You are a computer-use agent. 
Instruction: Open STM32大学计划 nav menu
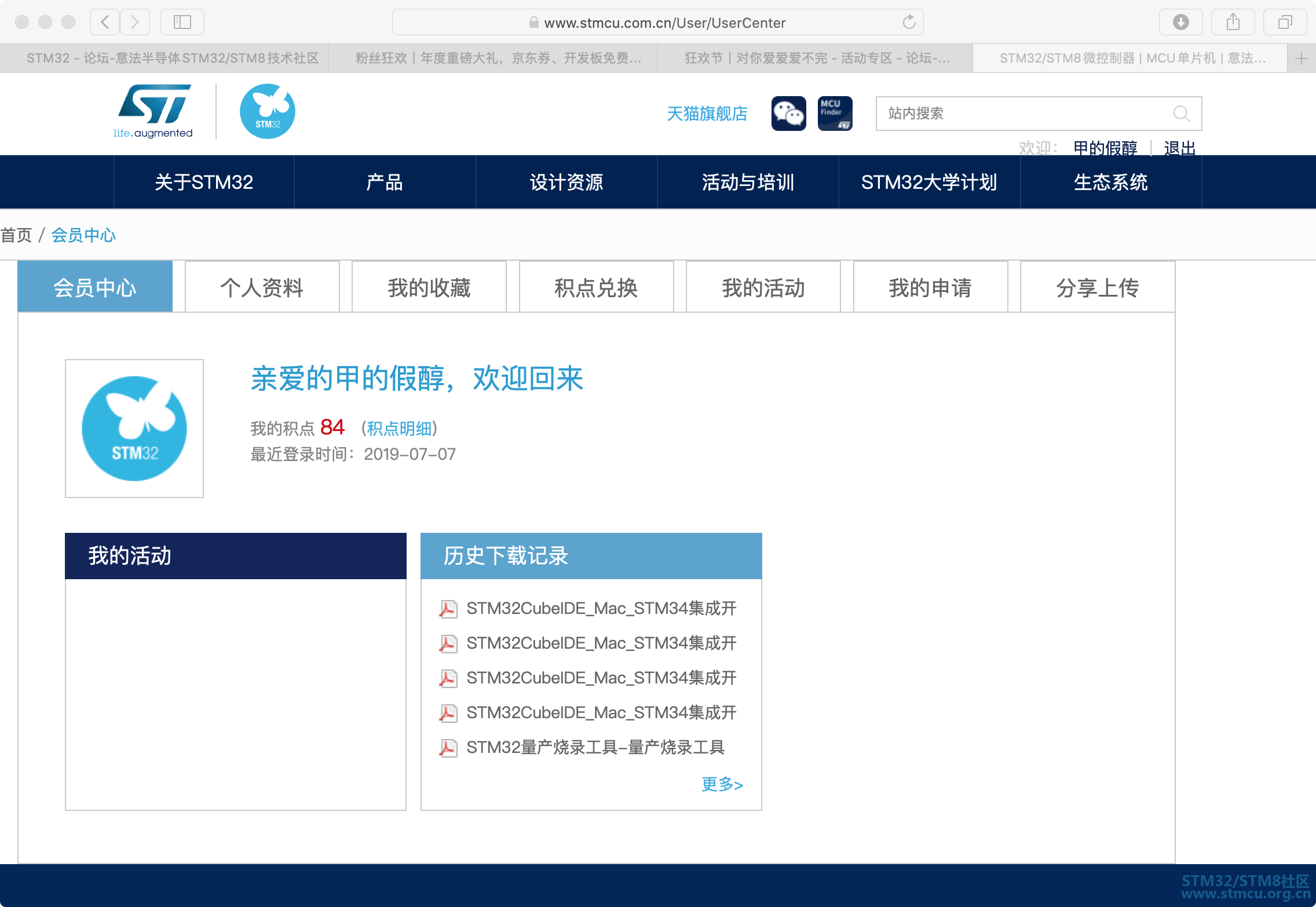[929, 182]
